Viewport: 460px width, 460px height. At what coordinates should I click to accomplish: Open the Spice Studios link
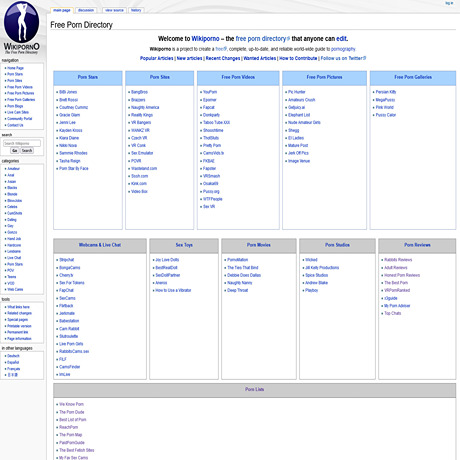pyautogui.click(x=317, y=275)
